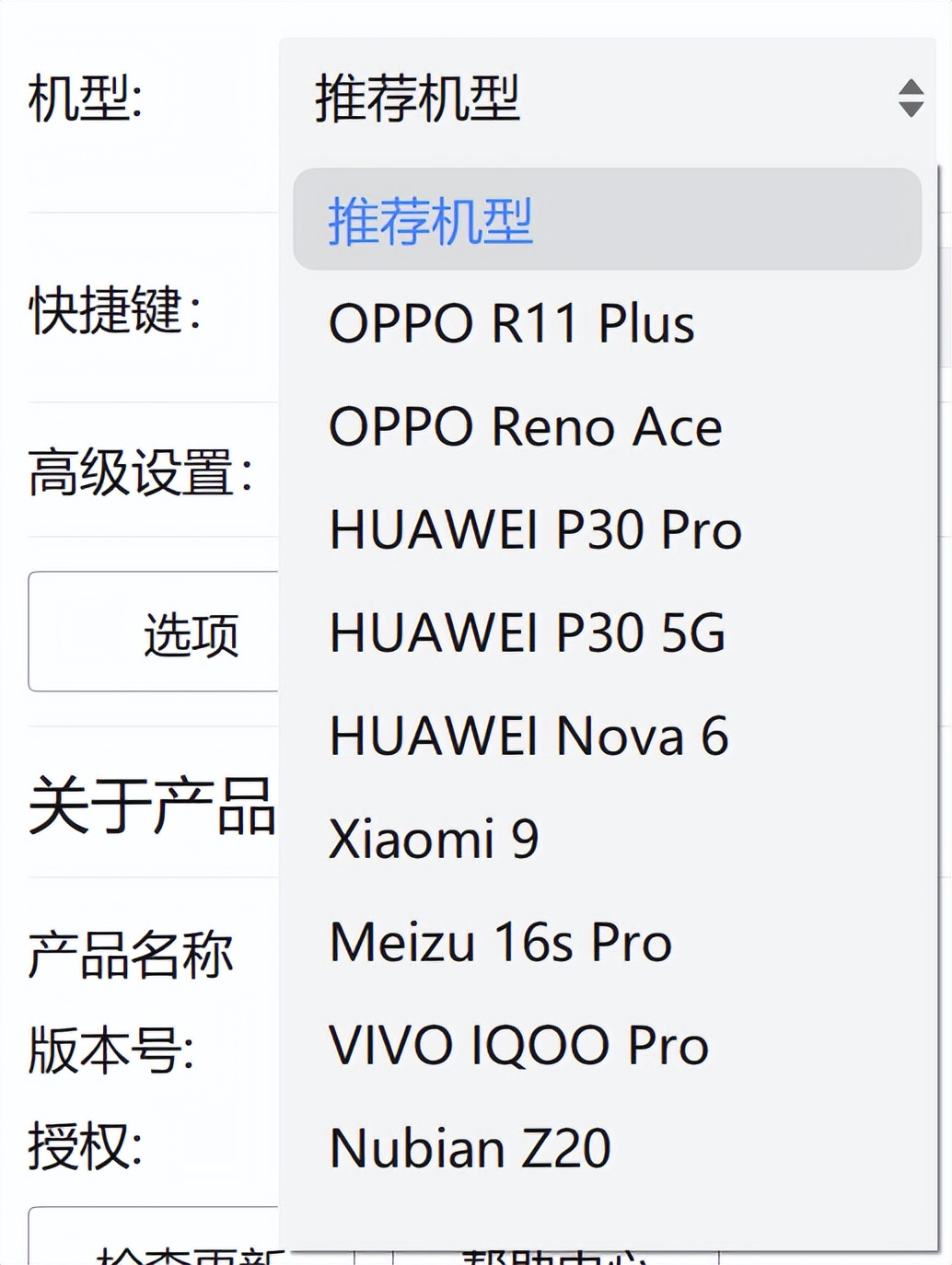Choose HUAWEI P30 Pro model
Viewport: 952px width, 1265px height.
point(536,529)
